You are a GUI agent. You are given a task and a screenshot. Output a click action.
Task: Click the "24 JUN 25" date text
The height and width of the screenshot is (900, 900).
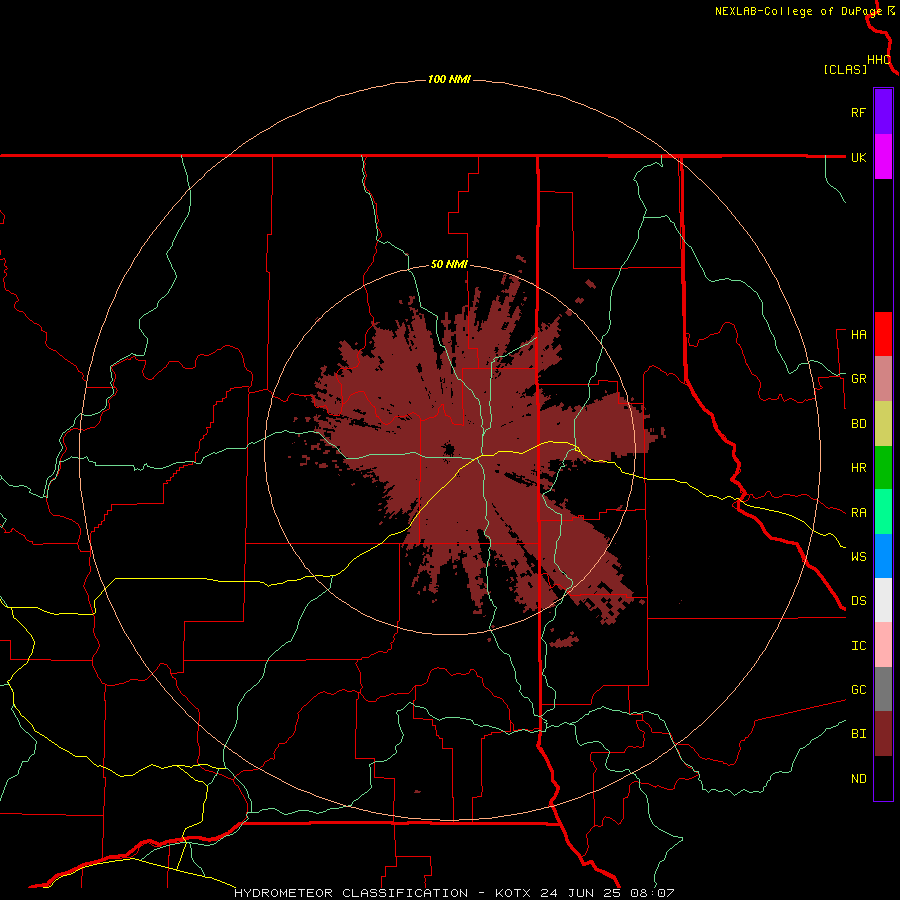click(581, 893)
